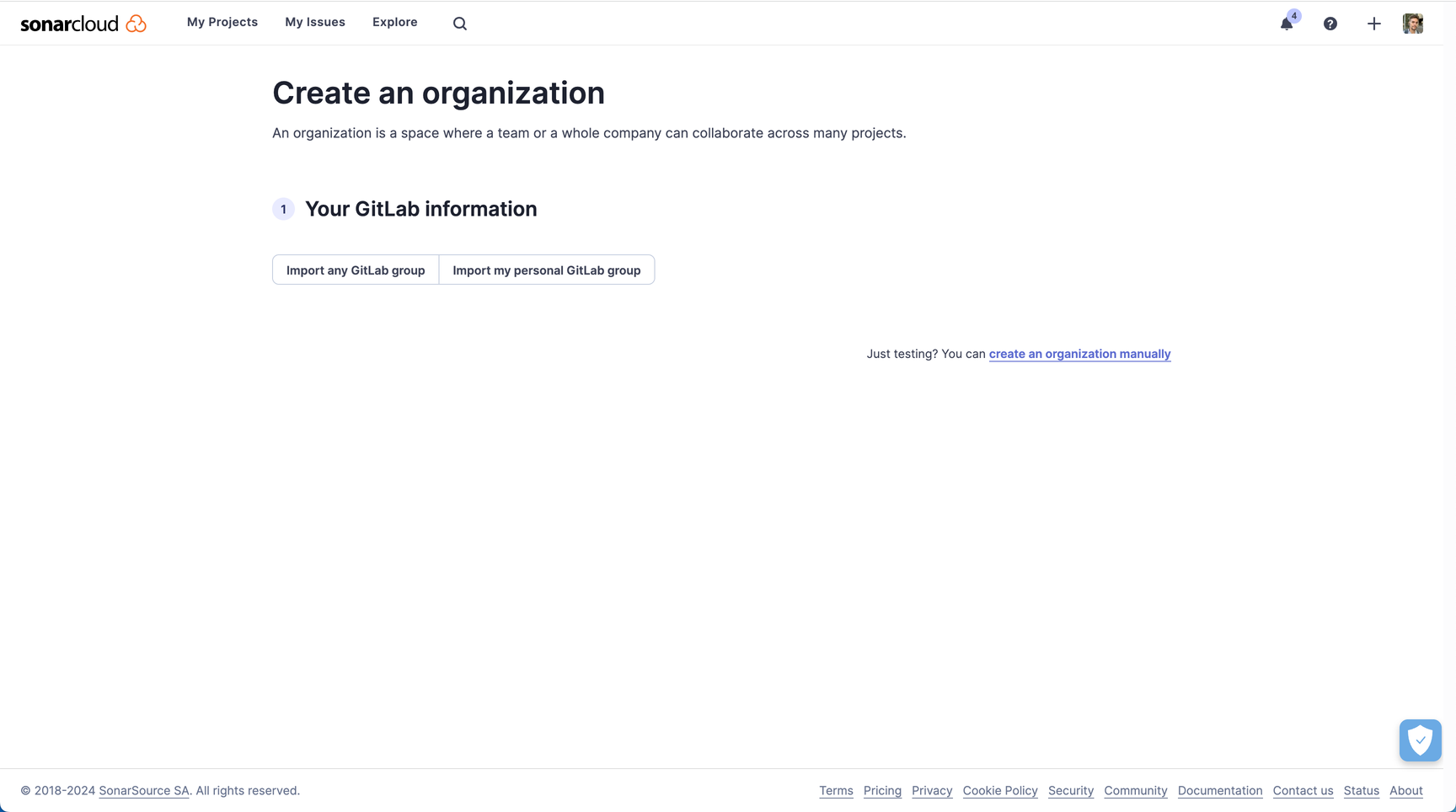Select the step 1 badge indicator
The width and height of the screenshot is (1456, 812).
(x=283, y=209)
